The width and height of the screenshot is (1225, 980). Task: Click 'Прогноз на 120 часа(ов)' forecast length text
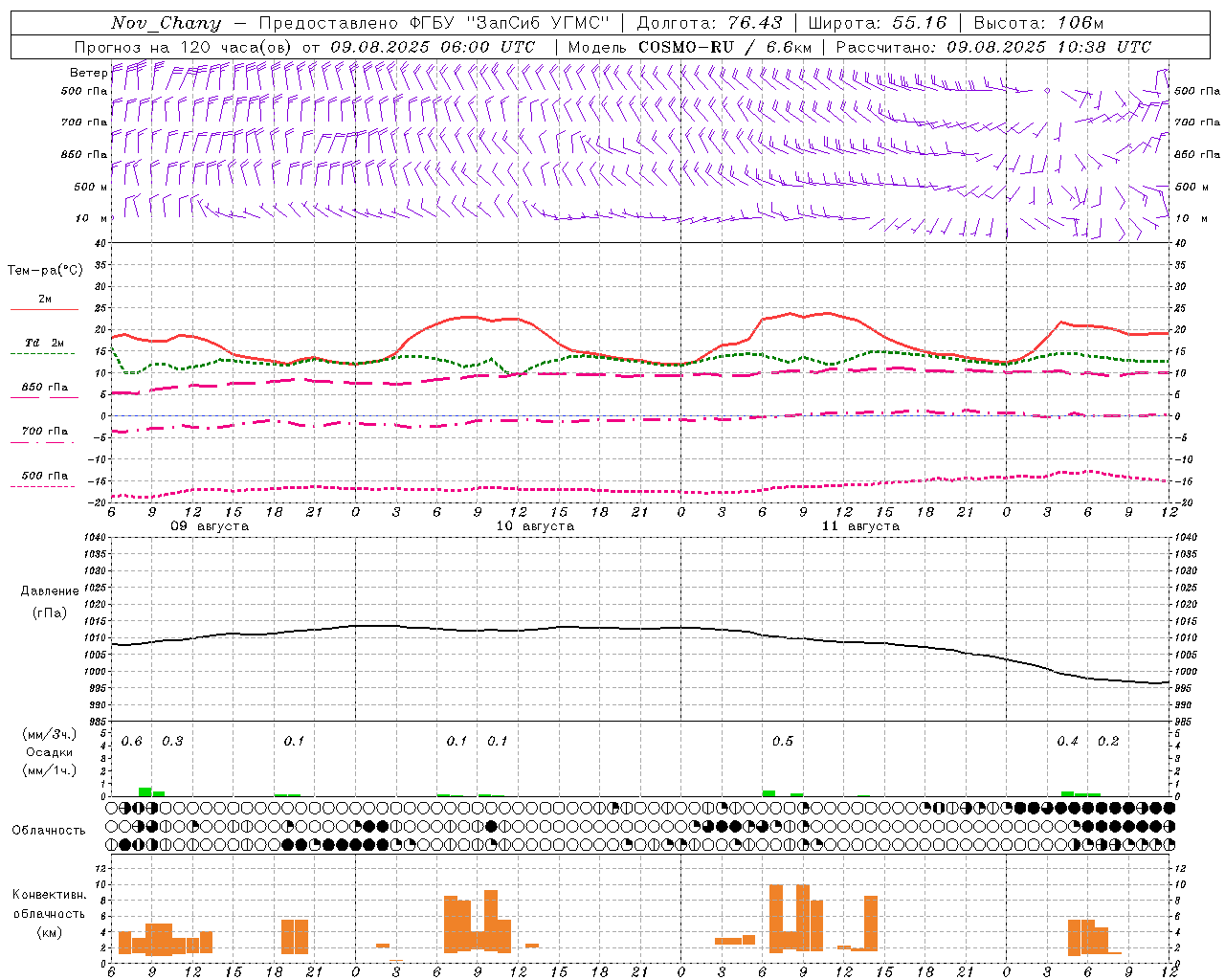pos(185,47)
